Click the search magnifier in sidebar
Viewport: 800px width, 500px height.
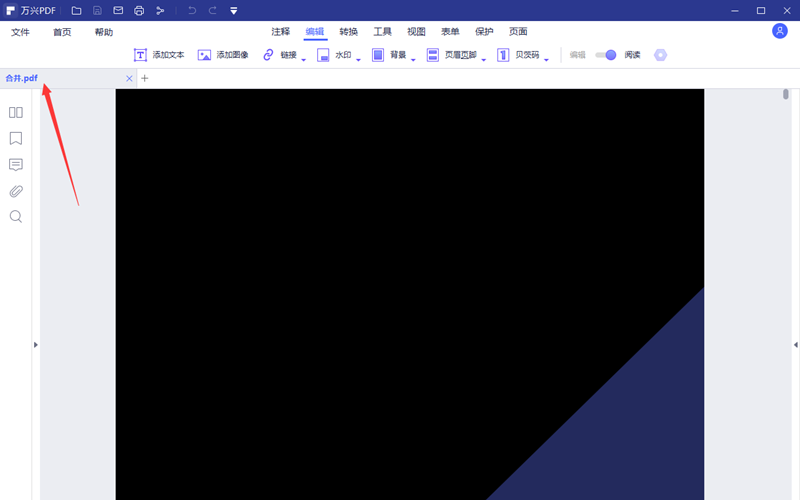[x=16, y=216]
